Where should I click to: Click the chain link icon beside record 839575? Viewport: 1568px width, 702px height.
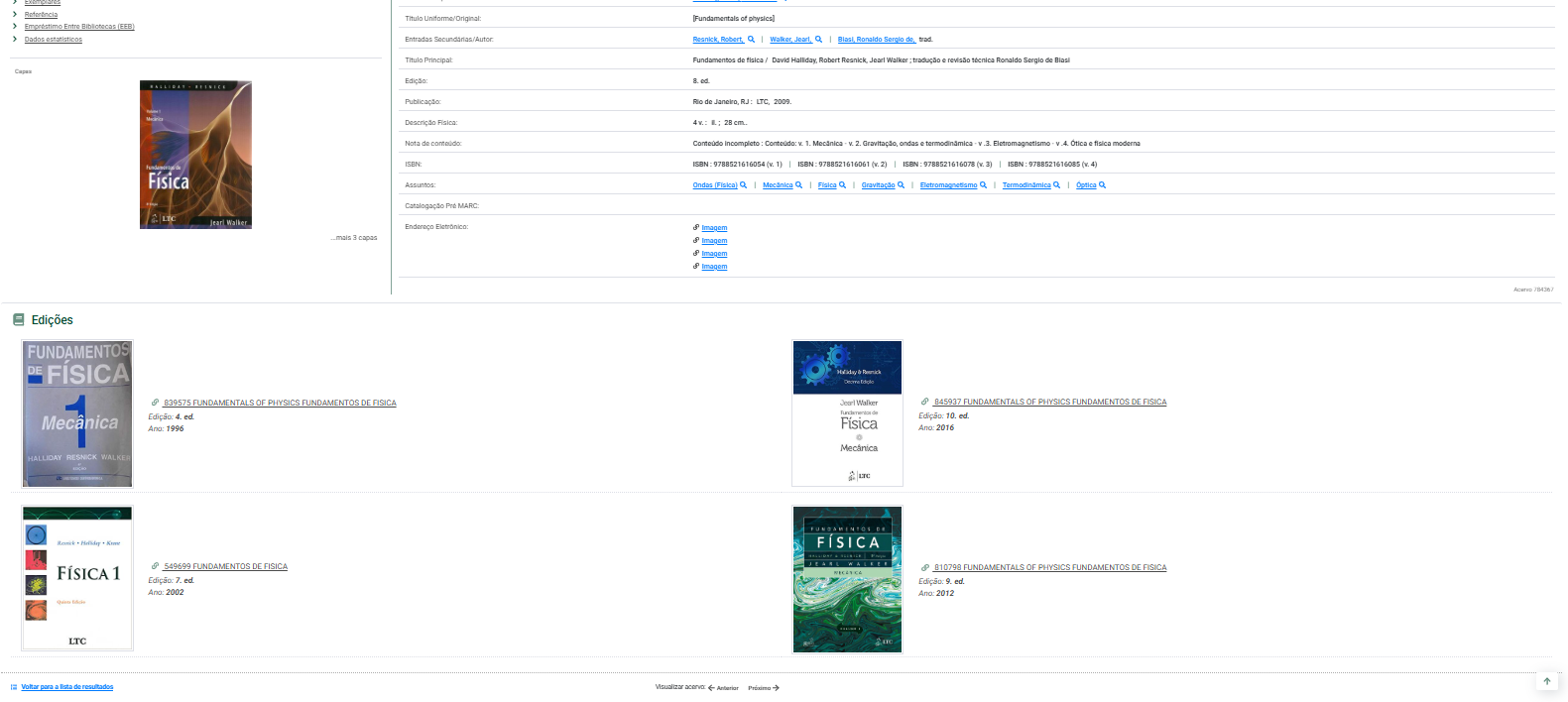[x=156, y=403]
